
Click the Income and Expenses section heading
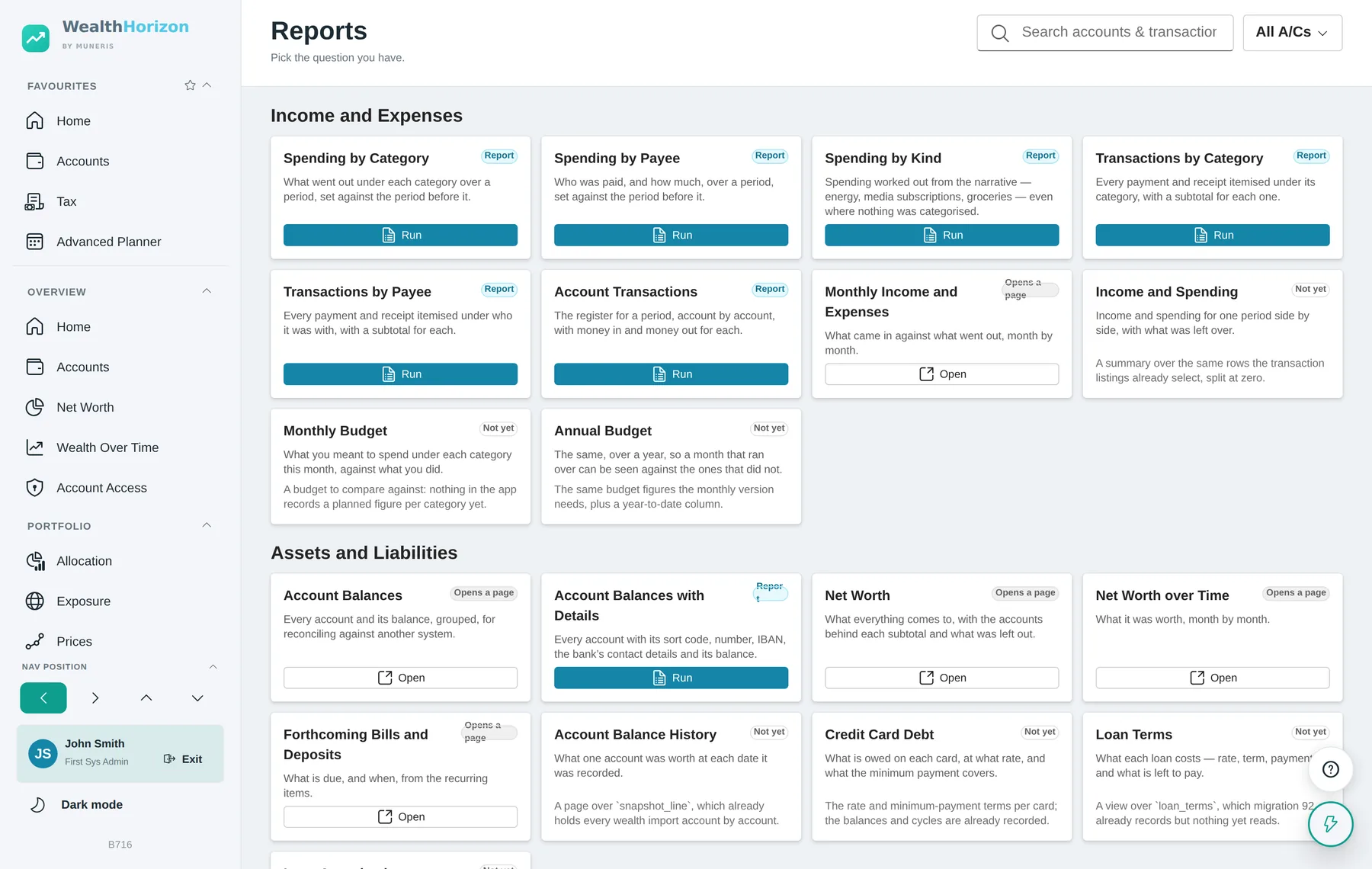coord(367,116)
